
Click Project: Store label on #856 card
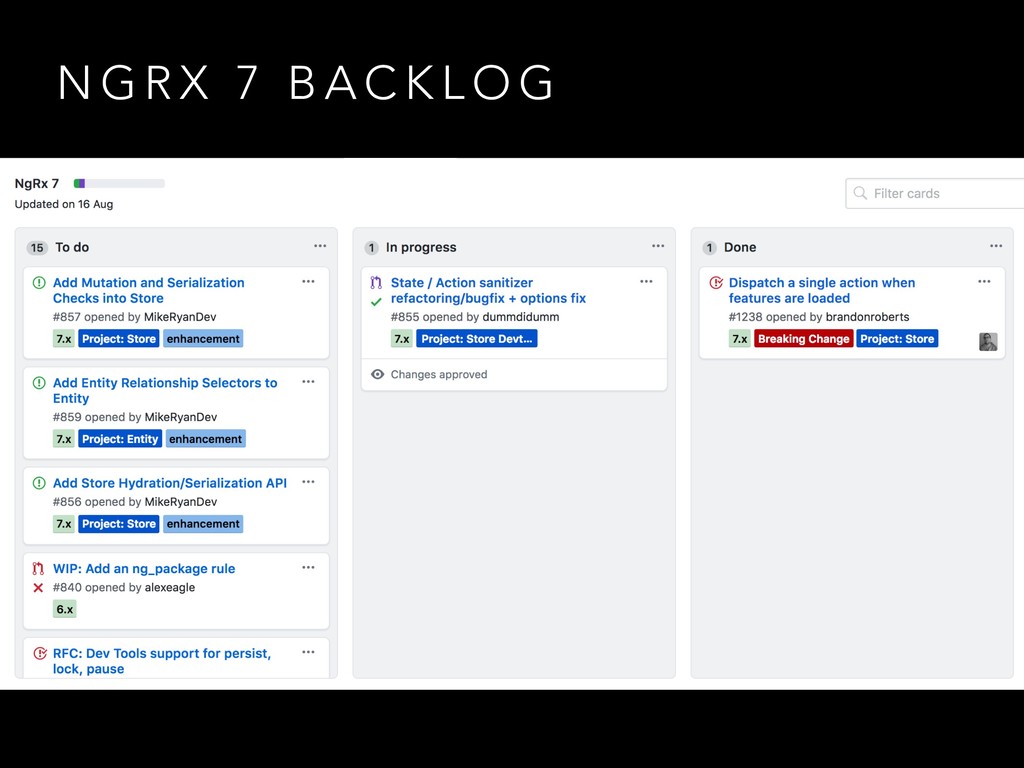[119, 524]
